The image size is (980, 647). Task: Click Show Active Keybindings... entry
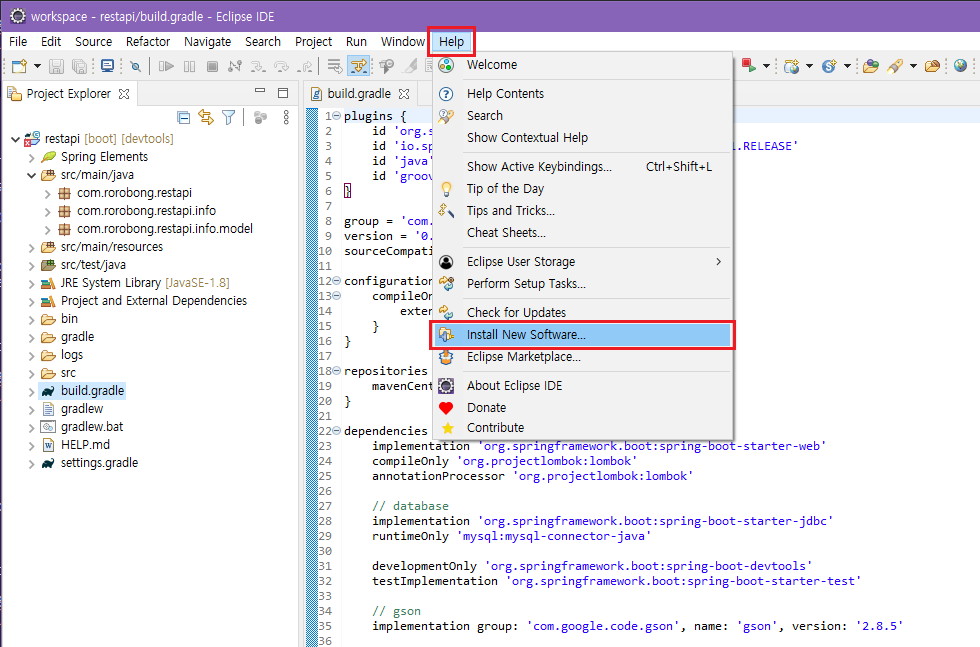click(x=582, y=167)
